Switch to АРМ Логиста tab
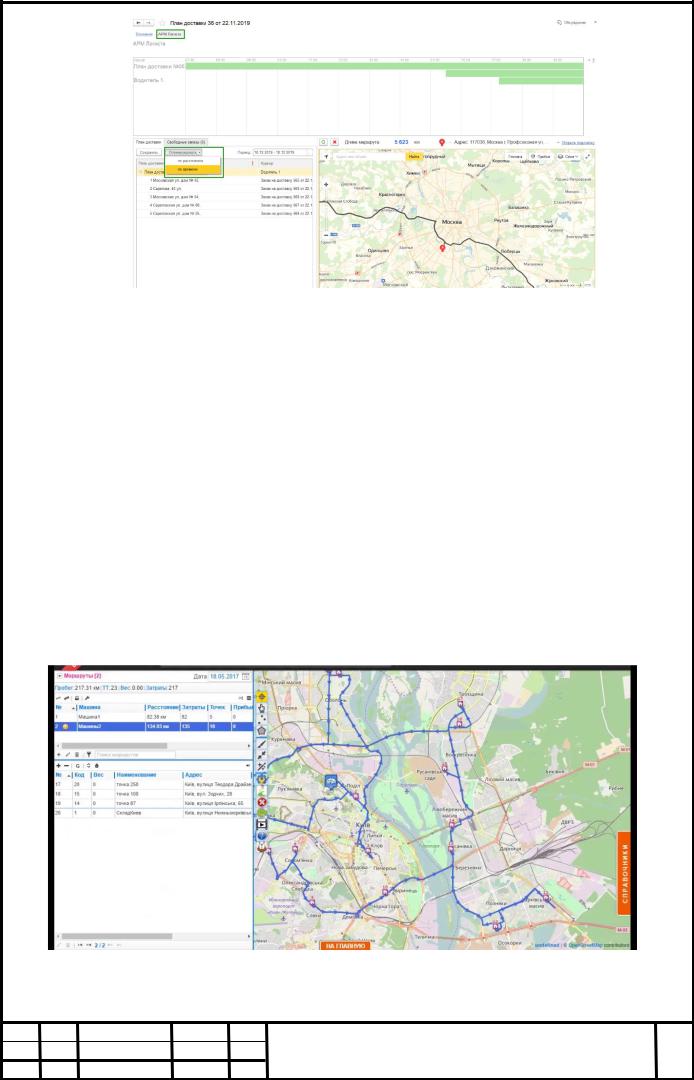Viewport: 694px width, 1080px height. (171, 34)
